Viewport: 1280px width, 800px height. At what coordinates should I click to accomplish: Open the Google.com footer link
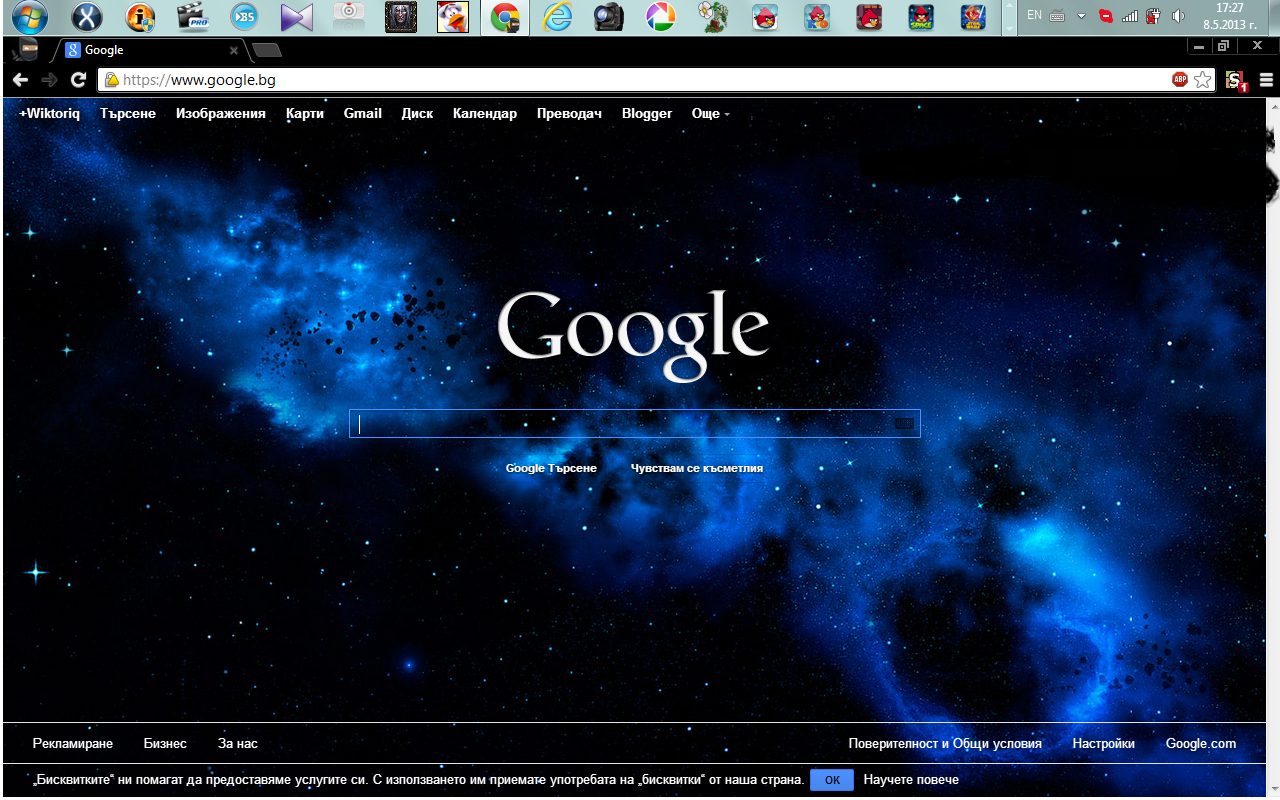(1201, 744)
